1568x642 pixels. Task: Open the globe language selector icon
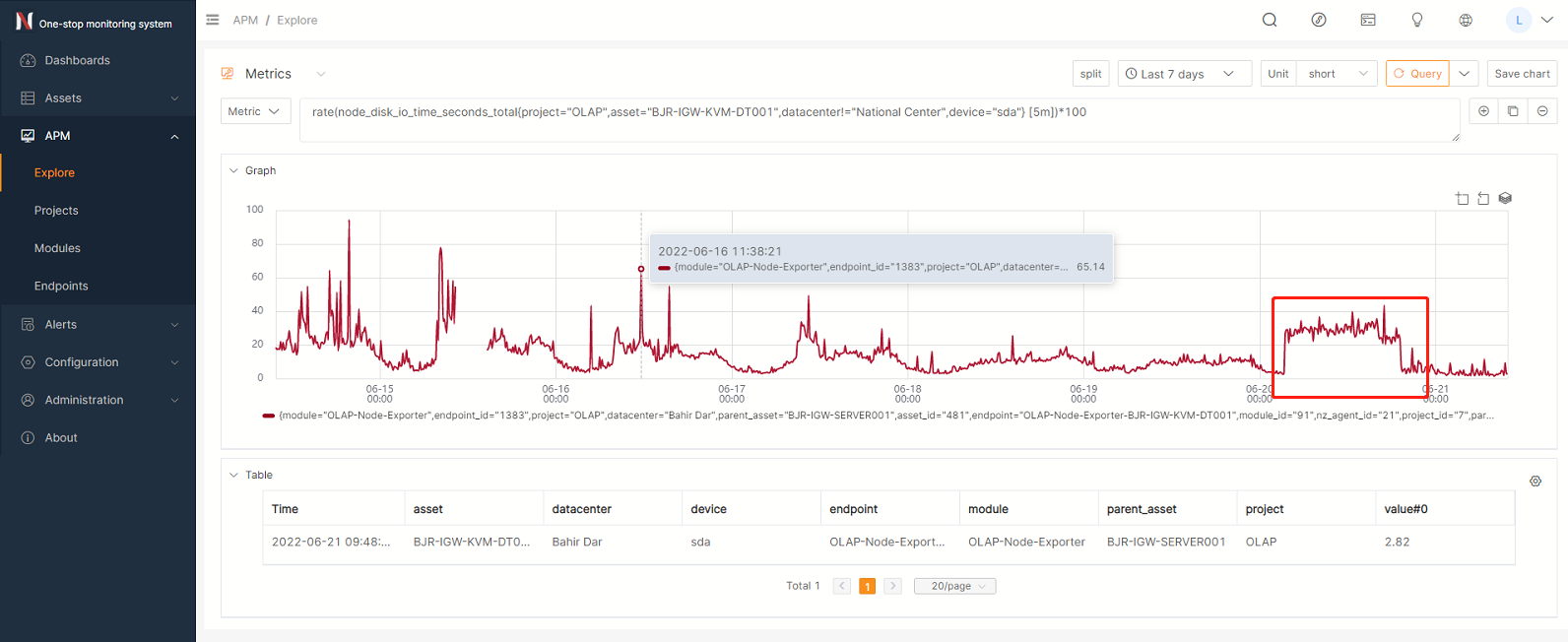coord(1466,20)
